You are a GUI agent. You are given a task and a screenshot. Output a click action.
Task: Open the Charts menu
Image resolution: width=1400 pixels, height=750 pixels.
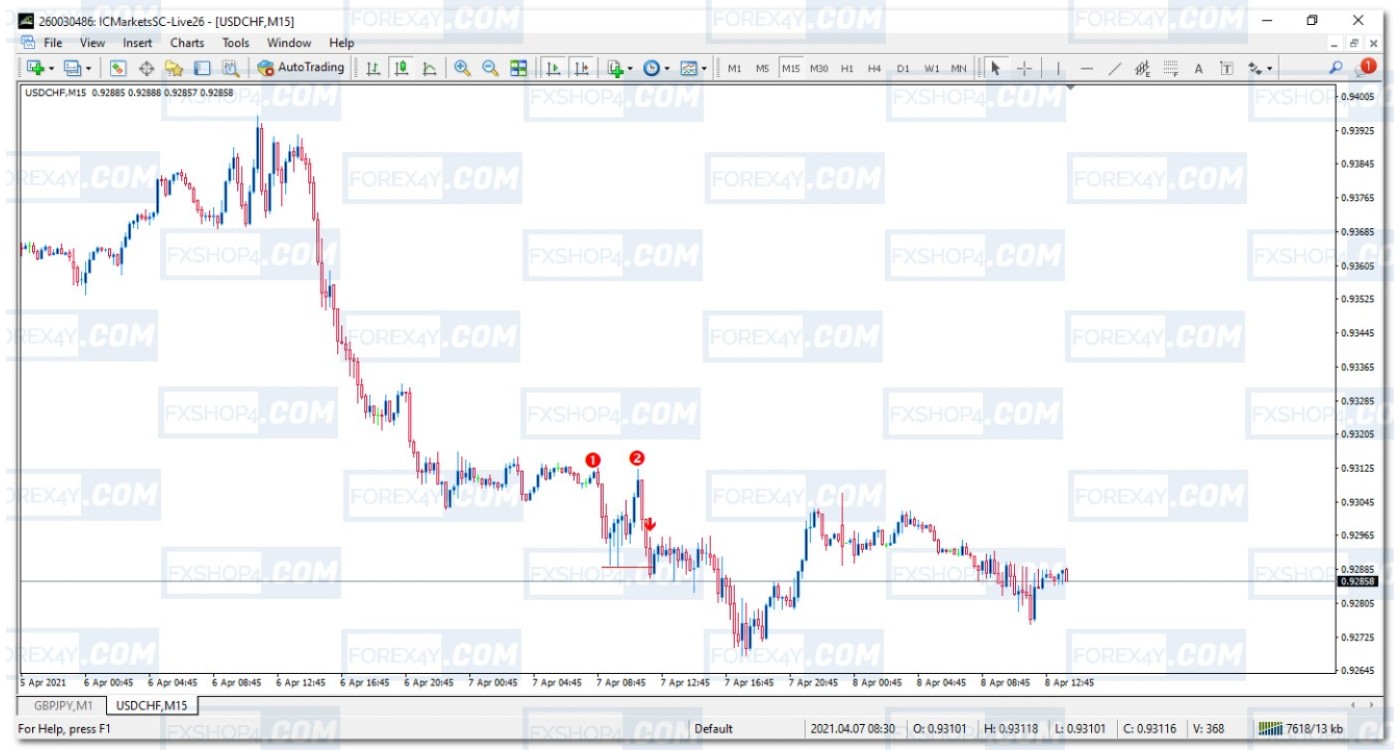coord(186,43)
